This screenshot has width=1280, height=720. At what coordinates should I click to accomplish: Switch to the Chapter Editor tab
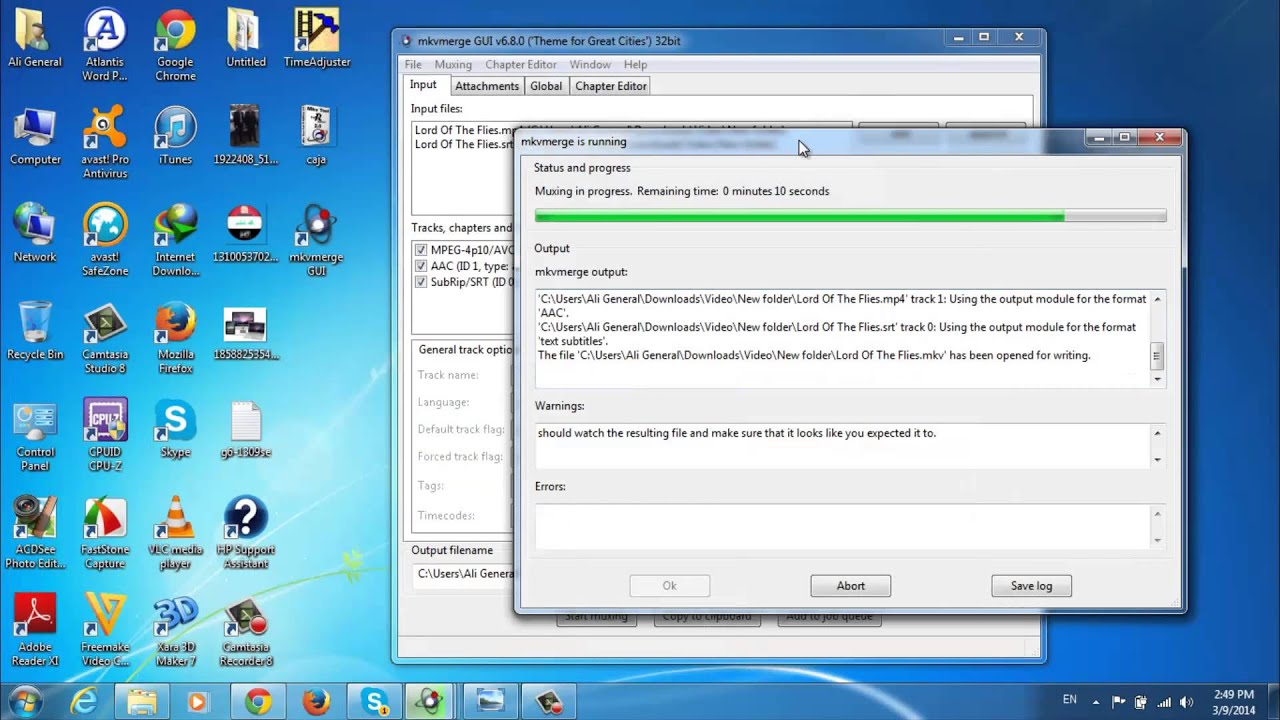click(611, 86)
